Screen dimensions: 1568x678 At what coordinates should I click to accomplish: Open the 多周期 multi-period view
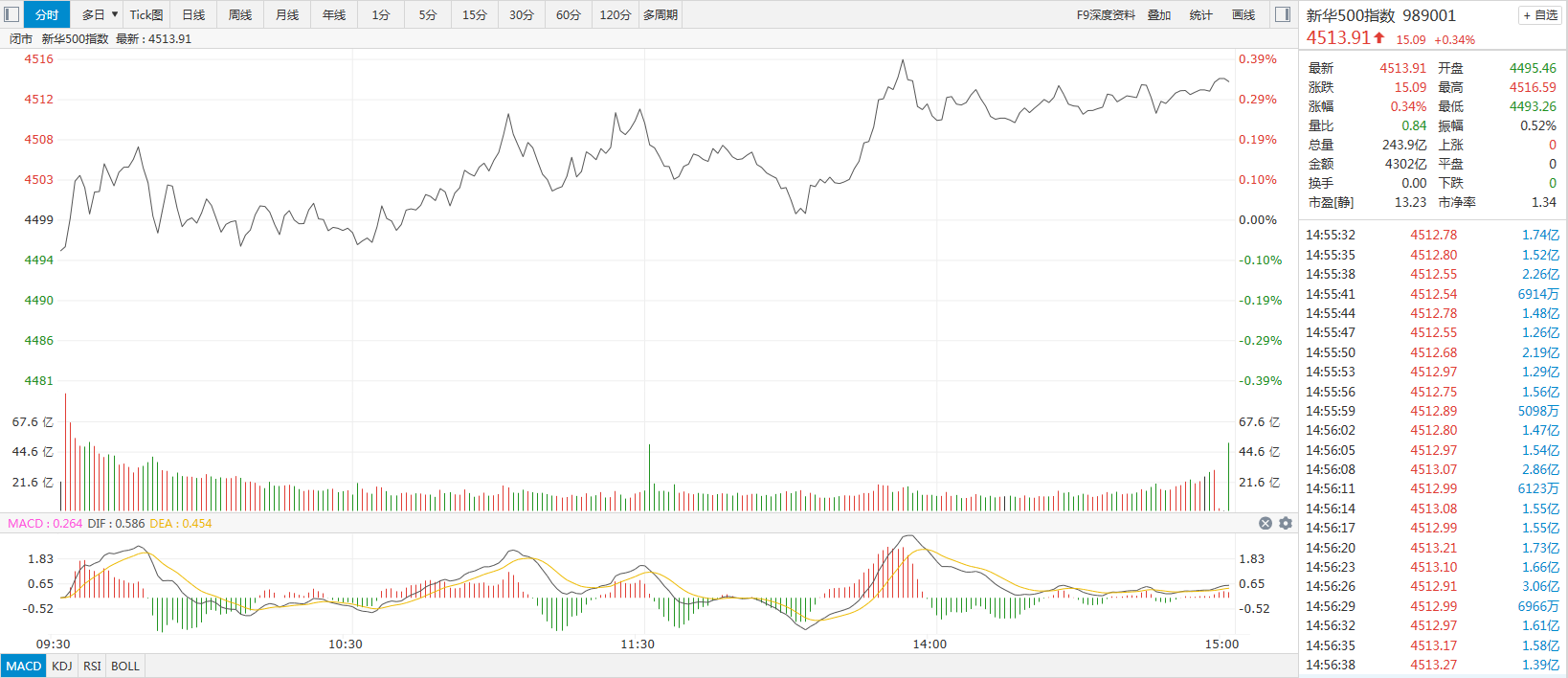[x=661, y=14]
